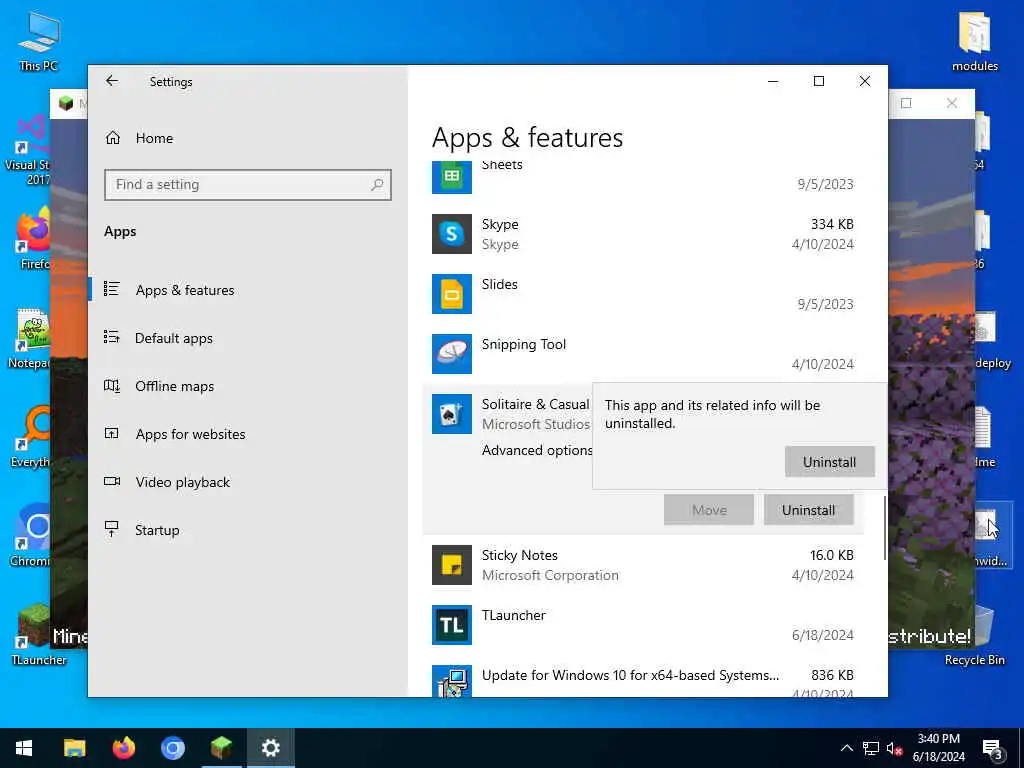Image resolution: width=1024 pixels, height=768 pixels.
Task: Click the network tray icon
Action: pos(871,748)
